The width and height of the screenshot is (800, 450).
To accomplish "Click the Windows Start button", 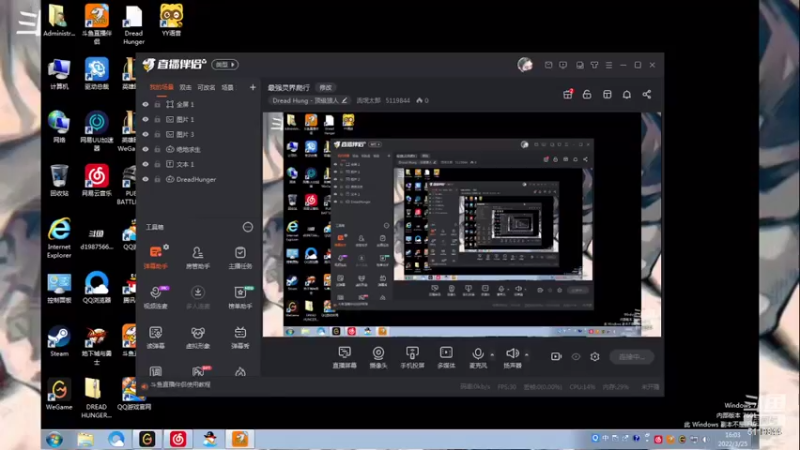I will point(54,439).
